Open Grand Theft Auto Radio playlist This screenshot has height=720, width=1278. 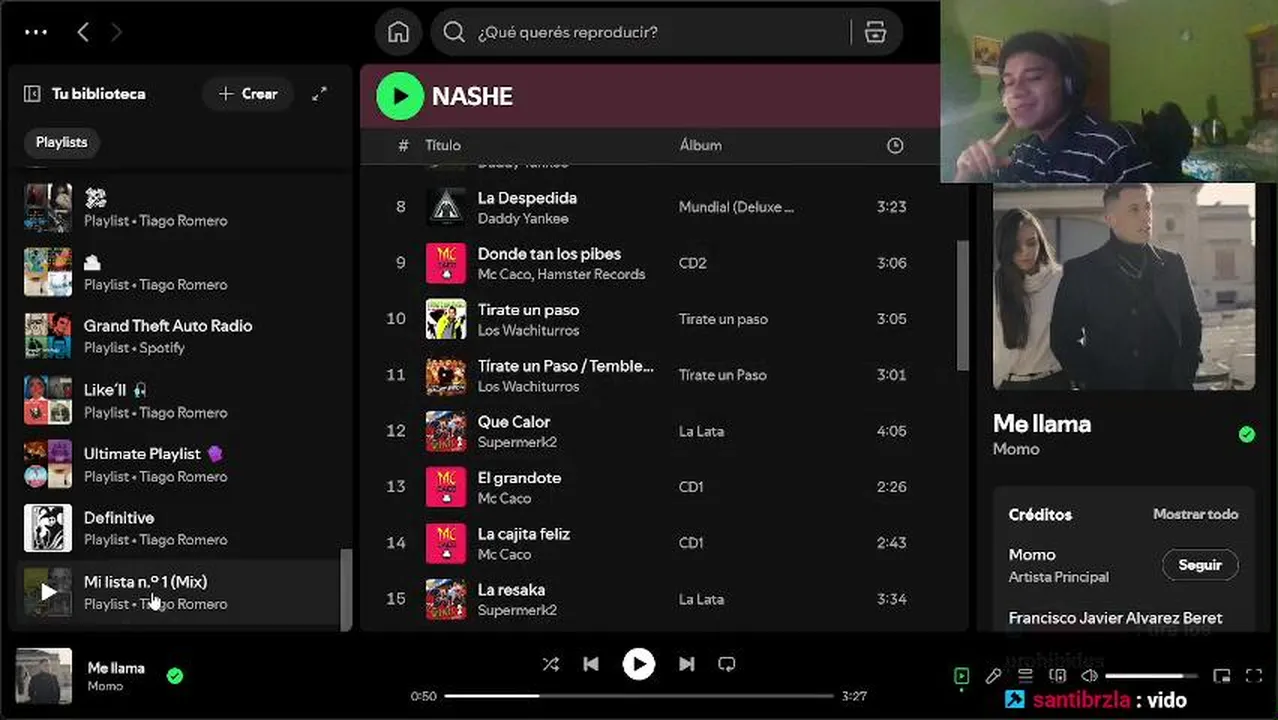pos(180,336)
